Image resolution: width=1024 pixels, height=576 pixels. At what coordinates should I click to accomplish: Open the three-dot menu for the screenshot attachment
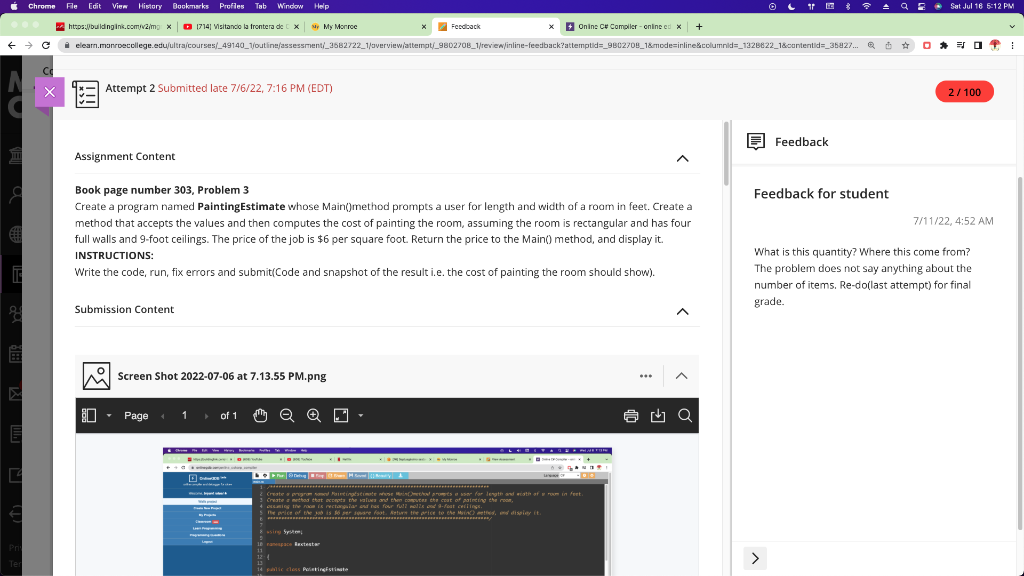coord(646,376)
